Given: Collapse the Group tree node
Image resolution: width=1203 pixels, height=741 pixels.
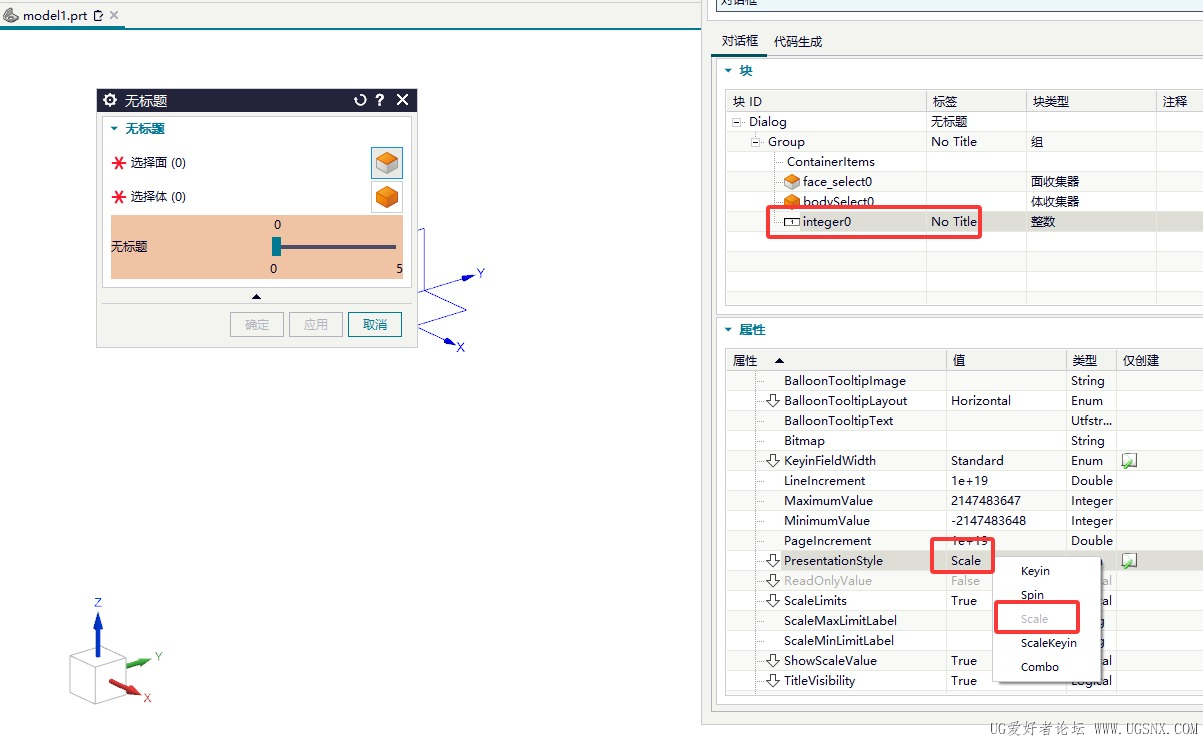Looking at the screenshot, I should coord(756,142).
